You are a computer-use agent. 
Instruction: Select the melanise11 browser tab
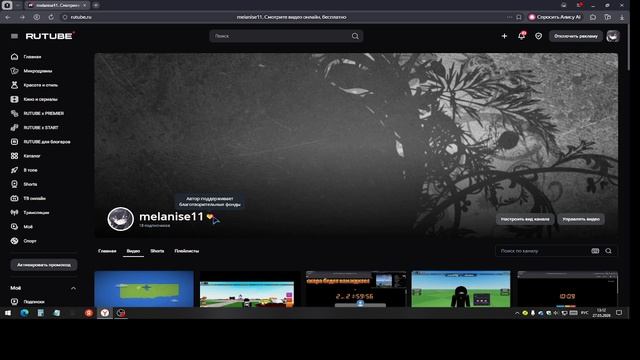coord(57,5)
